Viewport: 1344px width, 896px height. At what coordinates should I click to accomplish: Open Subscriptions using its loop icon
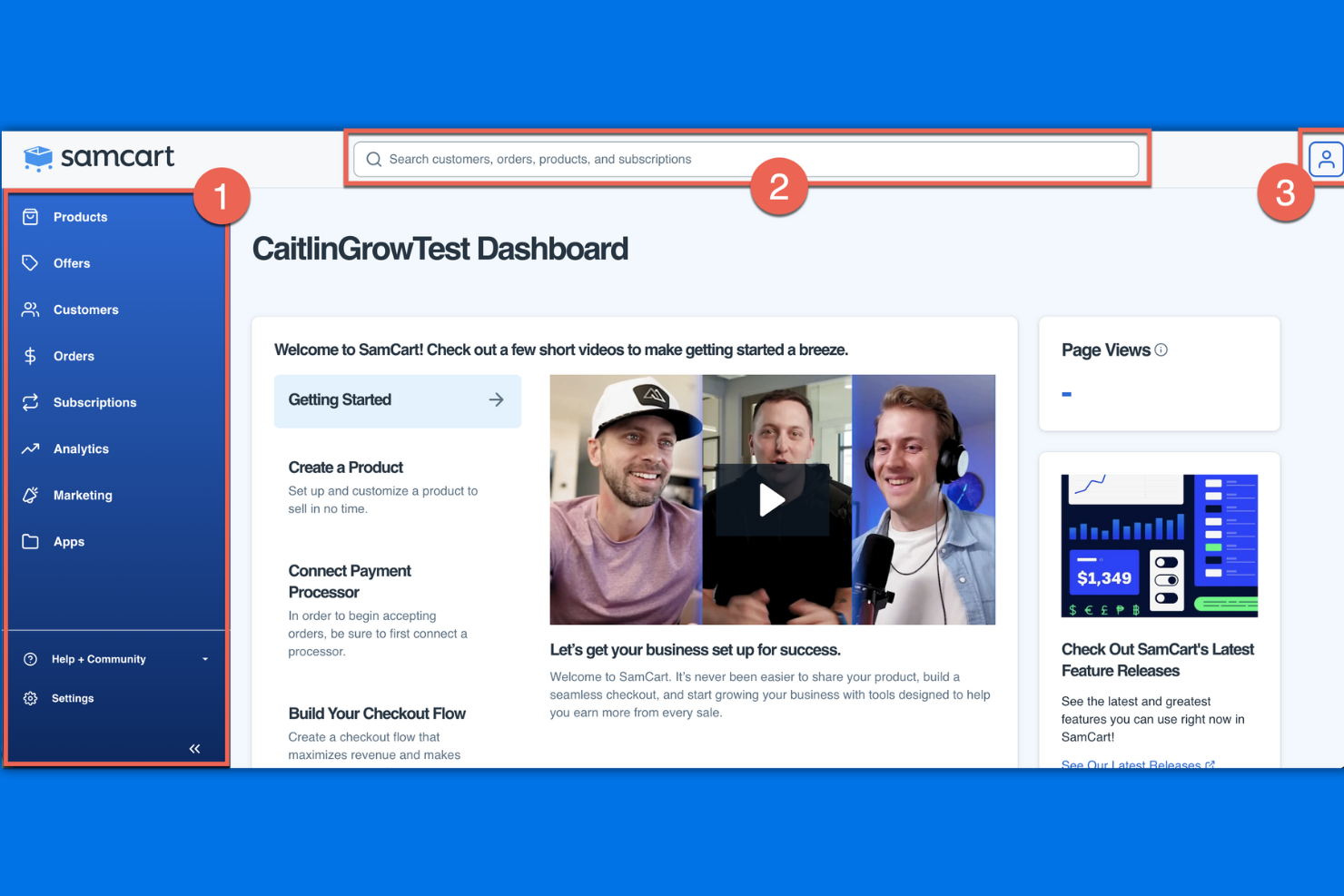click(30, 402)
